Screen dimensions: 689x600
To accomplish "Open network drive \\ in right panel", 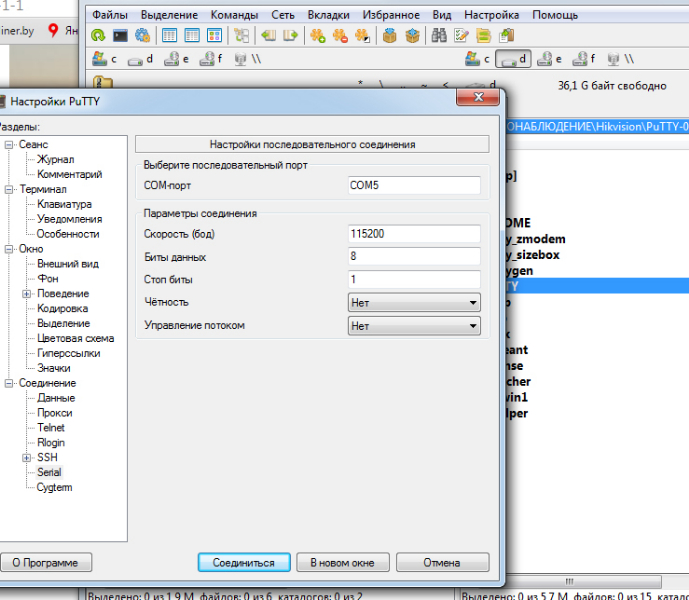I will tap(620, 59).
